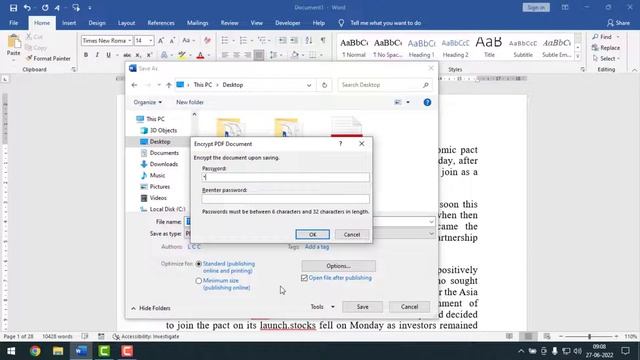Select Standard publishing radio option

198,264
